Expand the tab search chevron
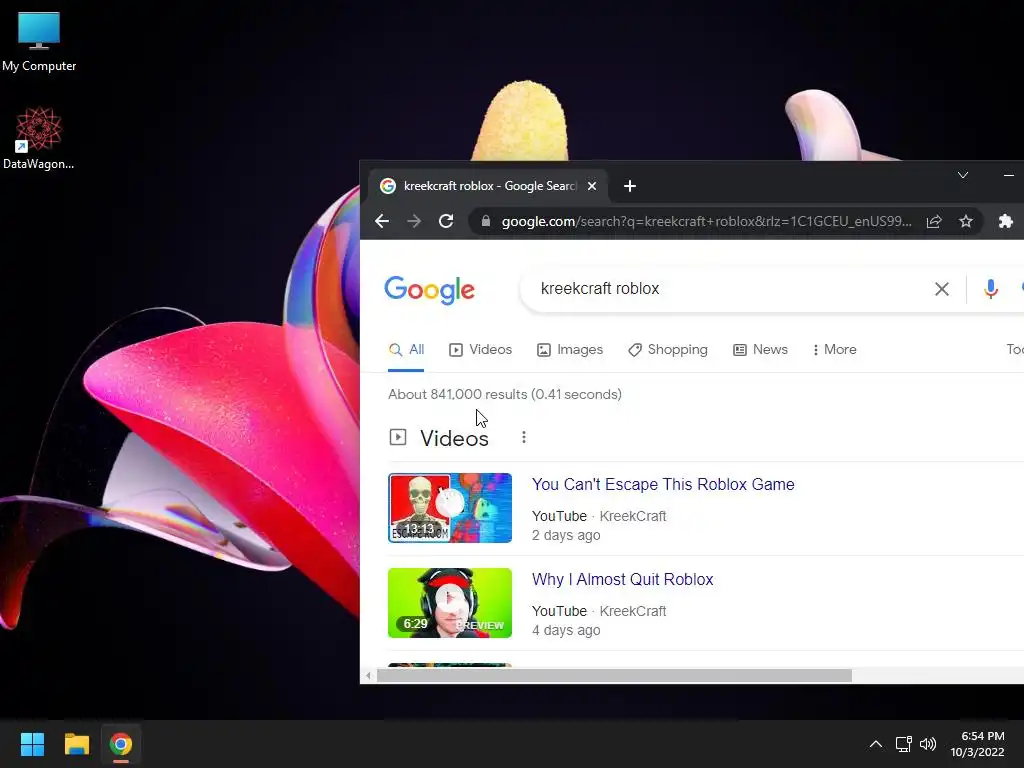Screen dimensions: 1024x768 pos(963,175)
